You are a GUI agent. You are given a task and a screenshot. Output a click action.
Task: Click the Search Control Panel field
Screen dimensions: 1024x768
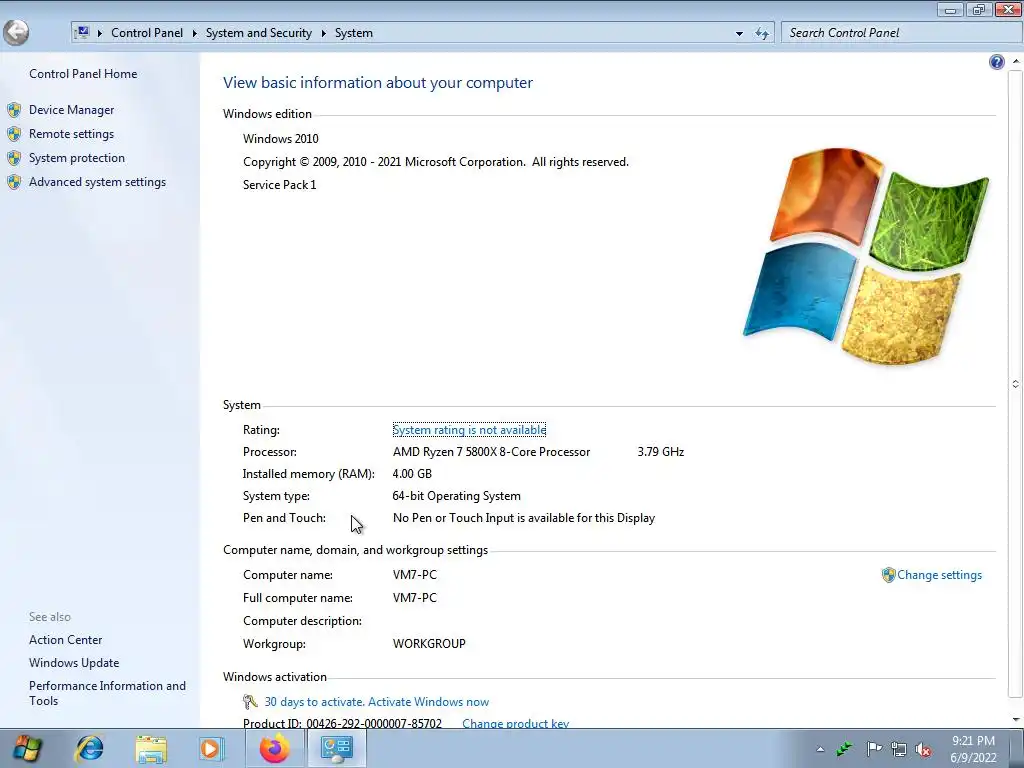point(901,33)
